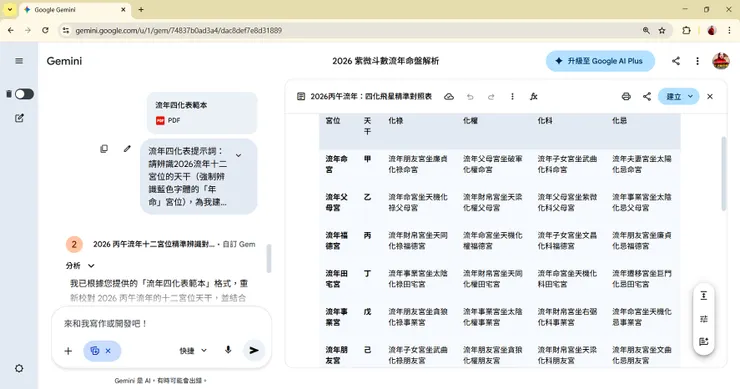Print the canvas document

(x=626, y=96)
